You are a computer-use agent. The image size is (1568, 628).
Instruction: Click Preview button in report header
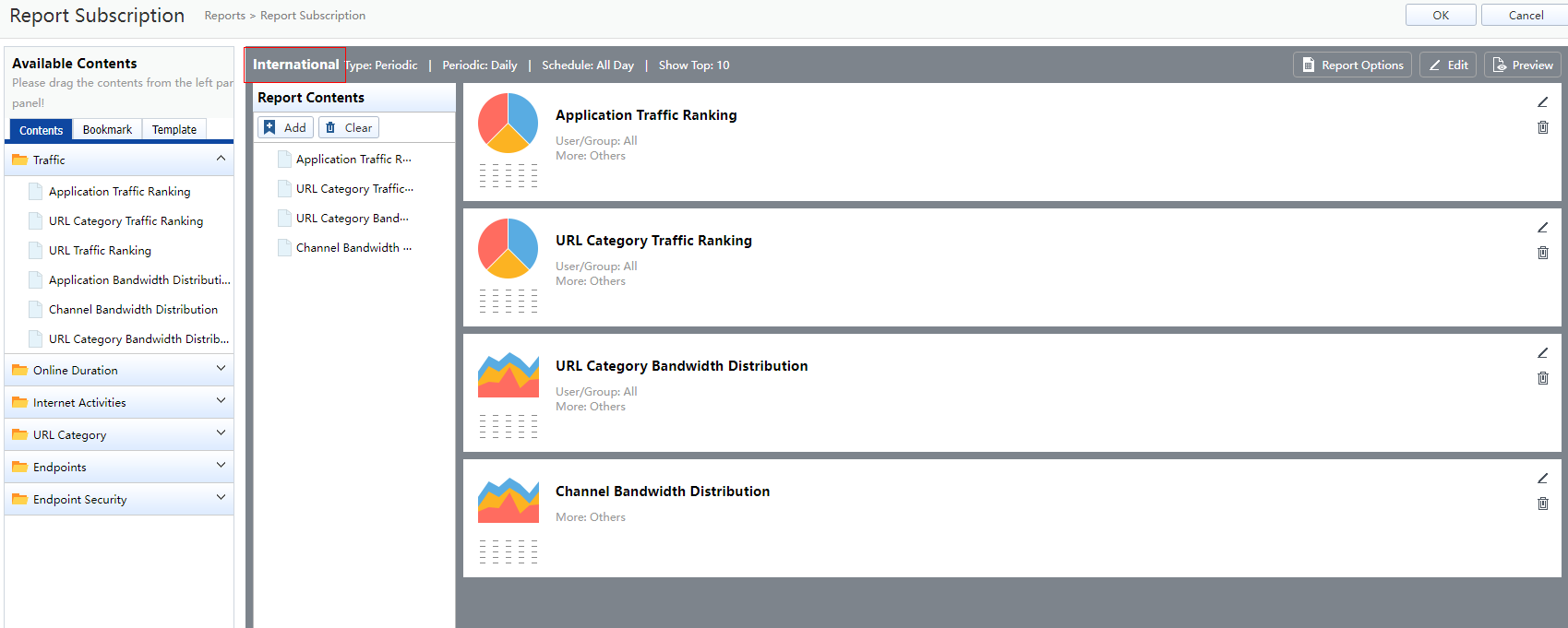click(1523, 65)
